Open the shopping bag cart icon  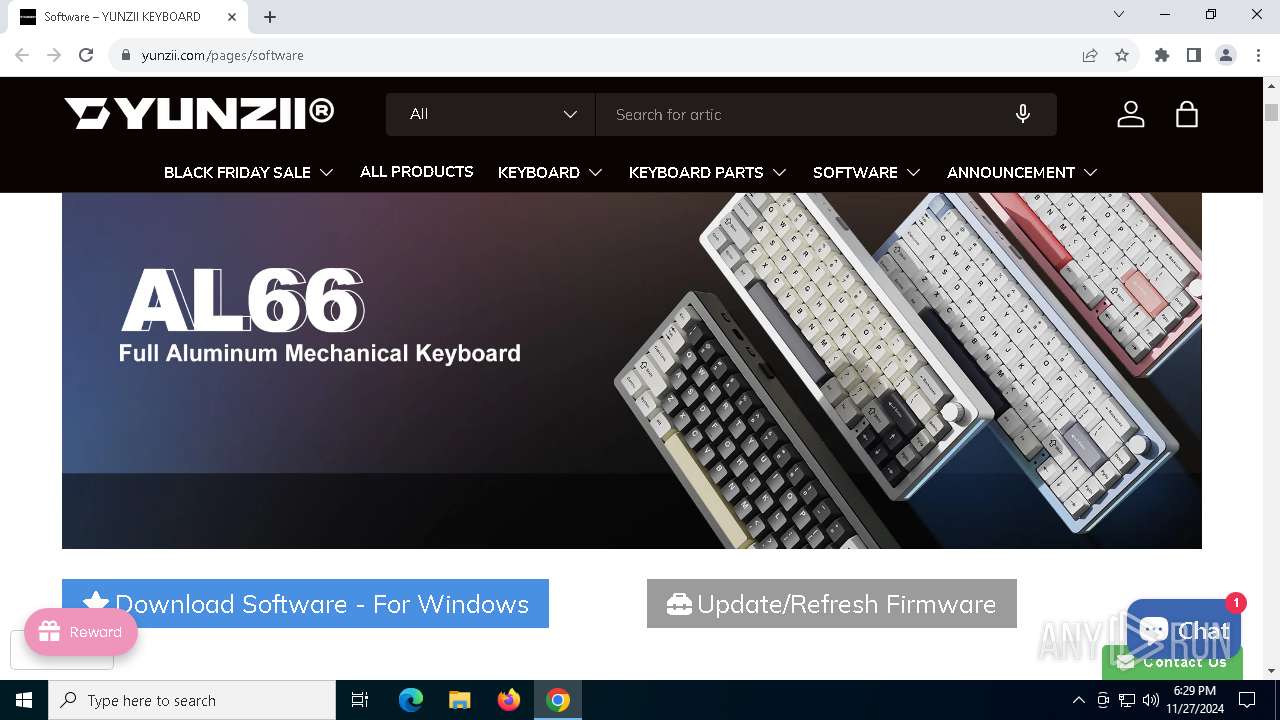pyautogui.click(x=1187, y=114)
